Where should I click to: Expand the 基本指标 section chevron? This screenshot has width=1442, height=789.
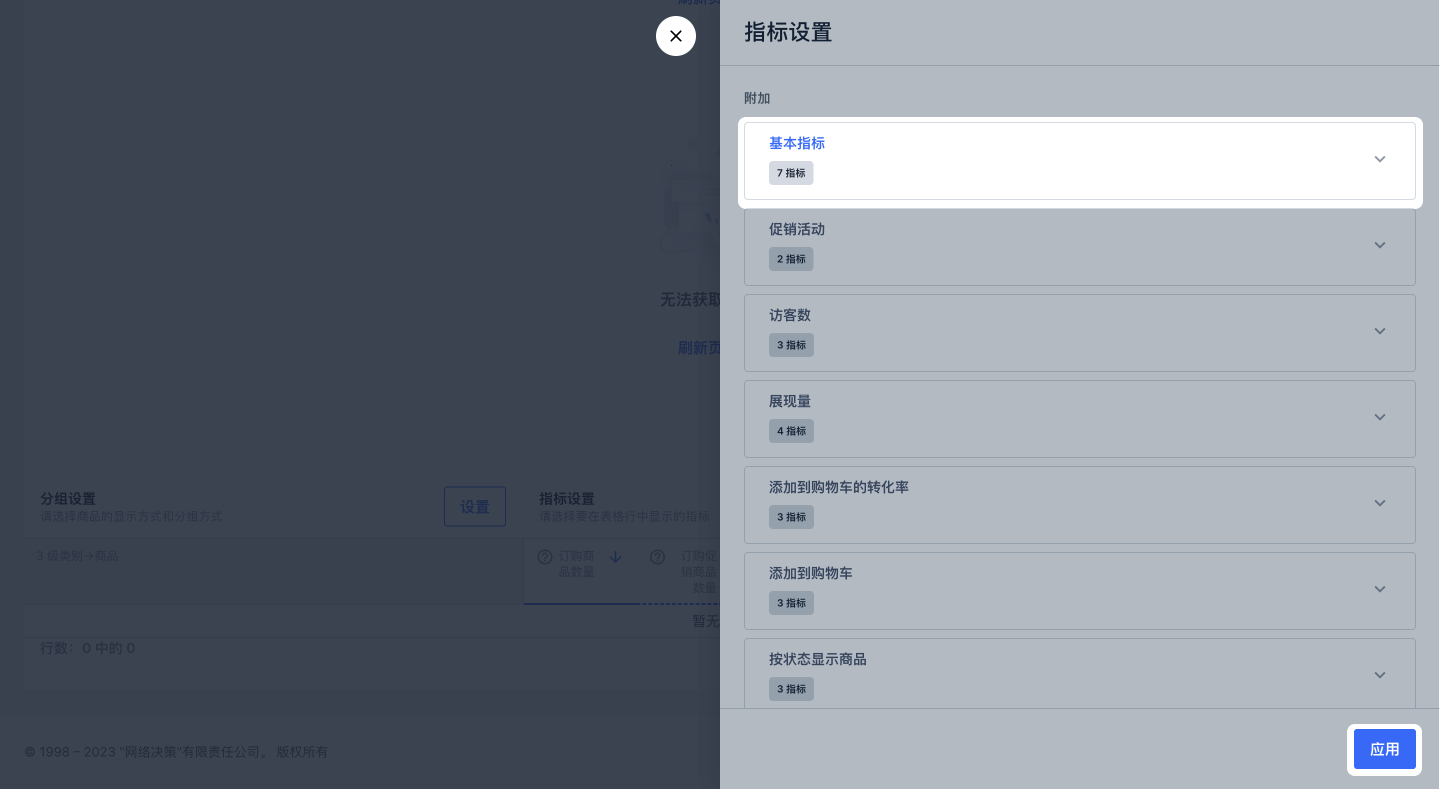[x=1380, y=160]
